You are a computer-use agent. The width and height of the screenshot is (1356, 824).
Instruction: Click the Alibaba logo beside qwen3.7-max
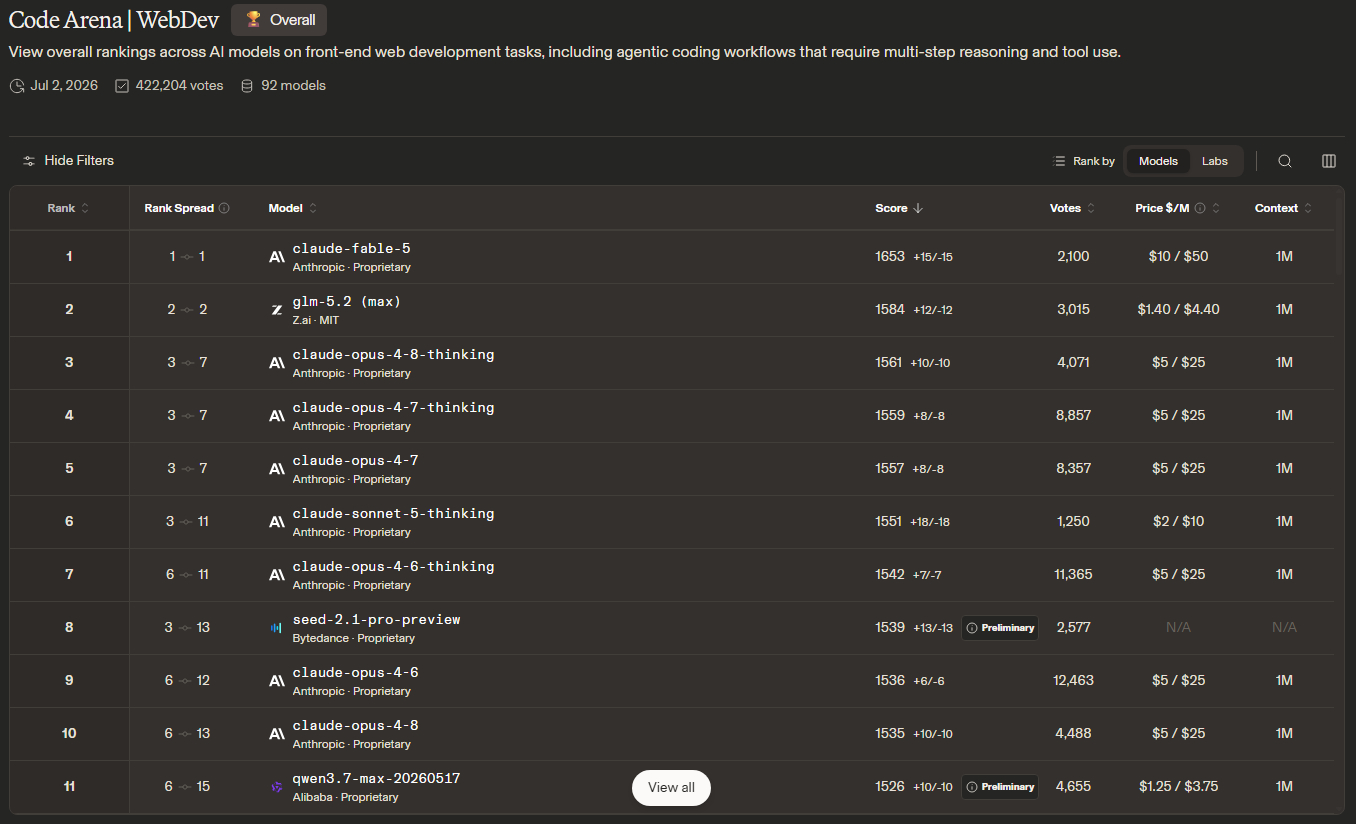[277, 787]
